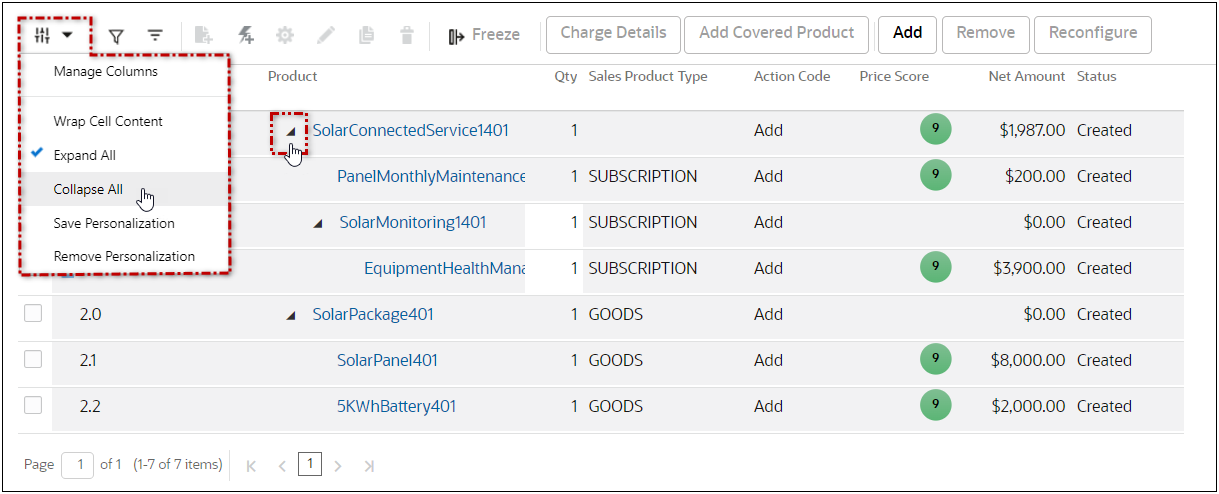This screenshot has height=494, width=1219.
Task: Open SolarPackage401 product link
Action: point(373,314)
